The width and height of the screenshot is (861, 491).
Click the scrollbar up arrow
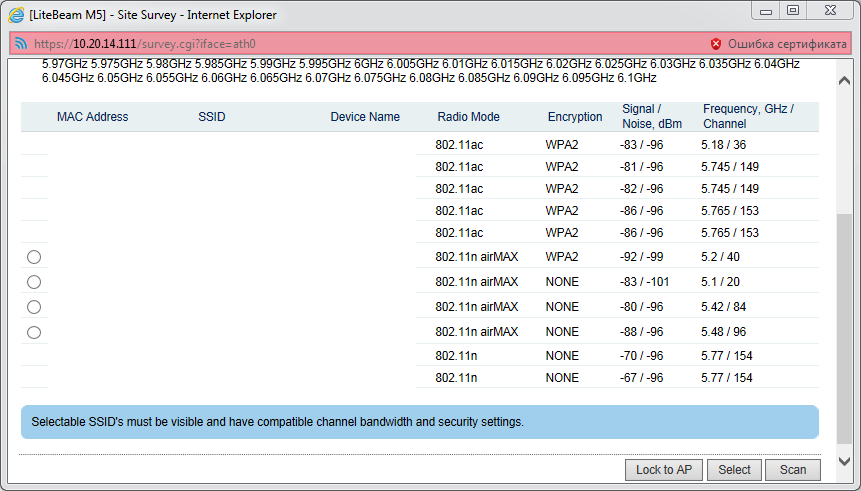846,68
